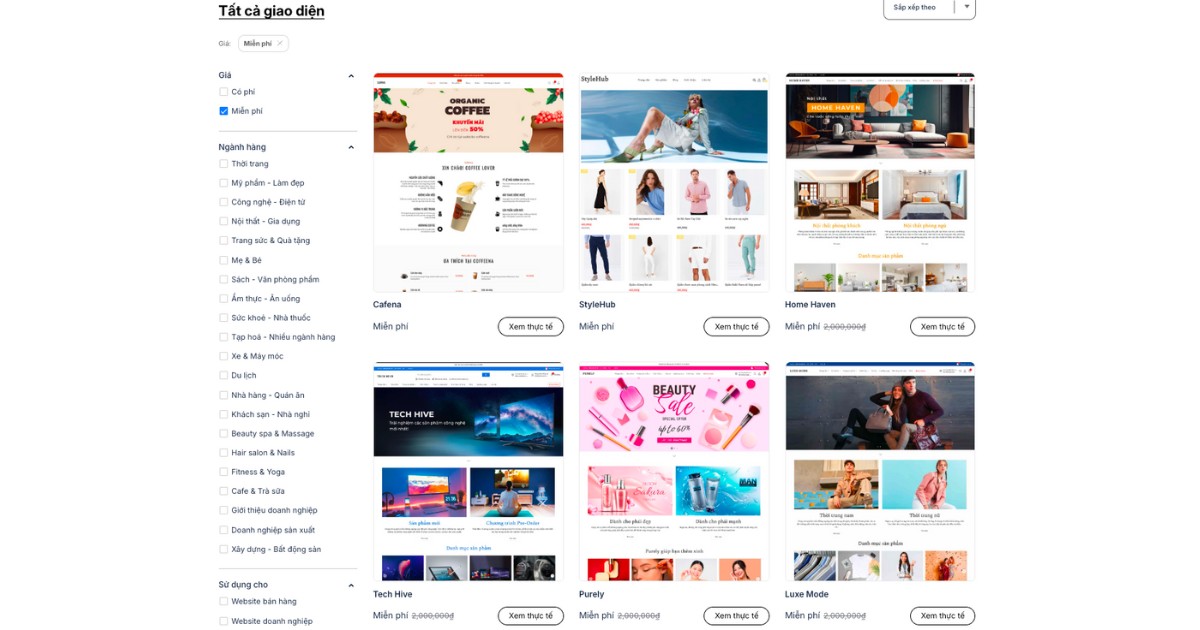Preview Luxe Mode with "Xem thực tế"
This screenshot has height=630, width=1200.
[942, 616]
